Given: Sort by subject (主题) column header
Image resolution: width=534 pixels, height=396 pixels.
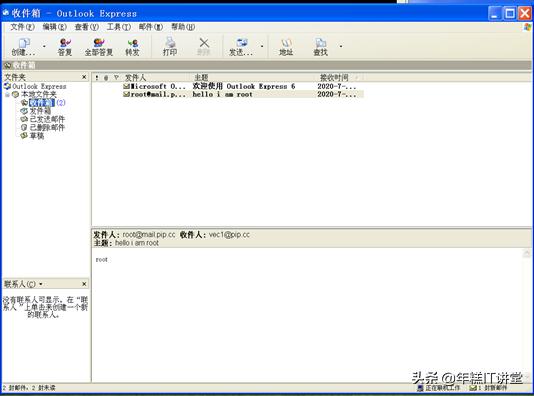Looking at the screenshot, I should point(201,78).
